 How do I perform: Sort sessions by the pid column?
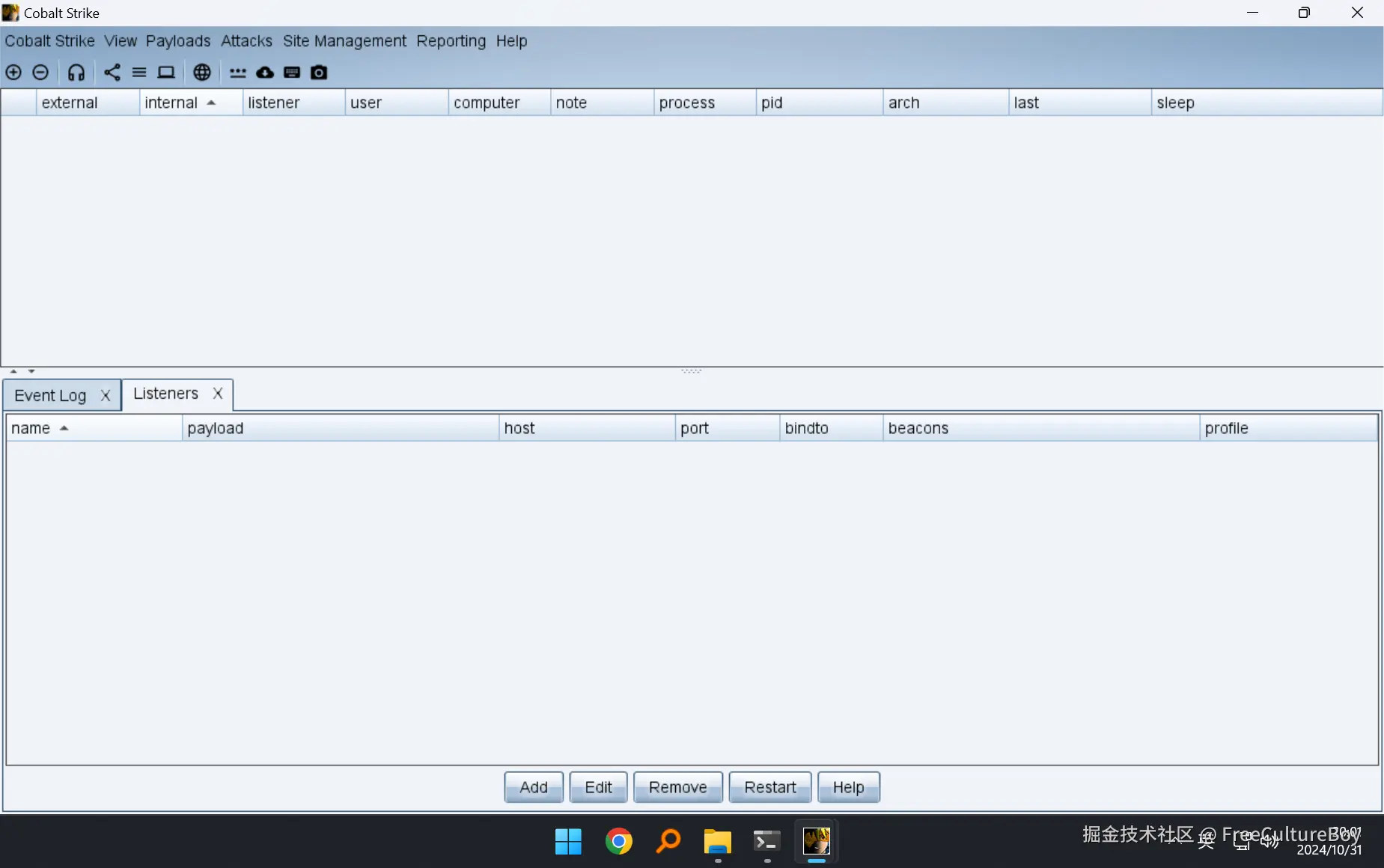coord(820,103)
